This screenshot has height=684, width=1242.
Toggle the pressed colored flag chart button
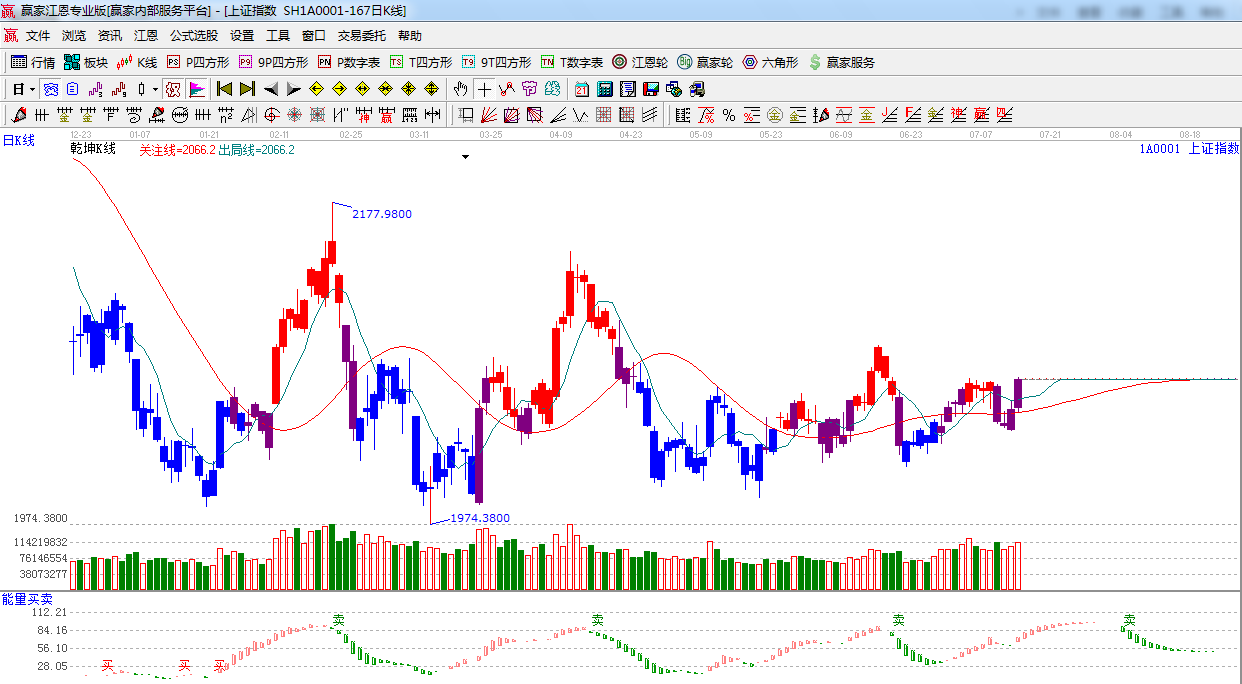pos(197,89)
